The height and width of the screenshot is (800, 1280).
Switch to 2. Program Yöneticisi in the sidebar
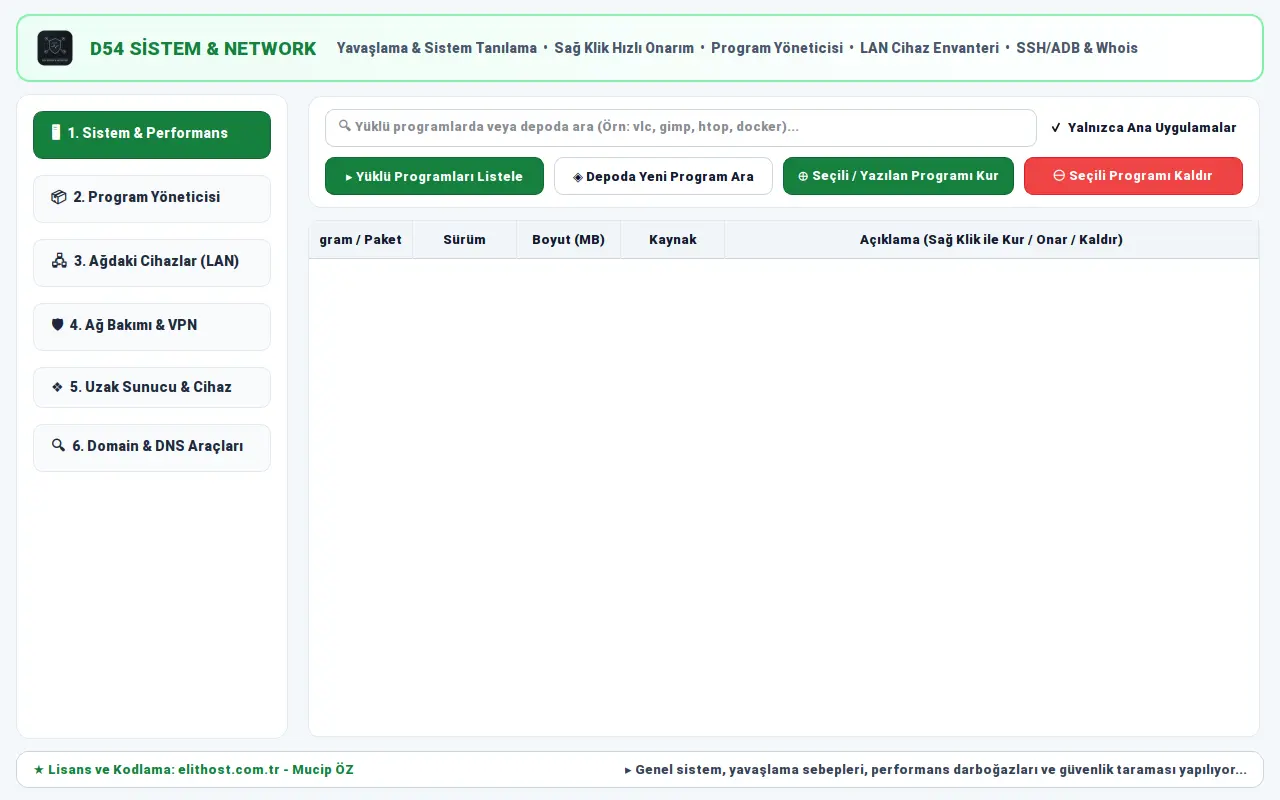point(152,198)
